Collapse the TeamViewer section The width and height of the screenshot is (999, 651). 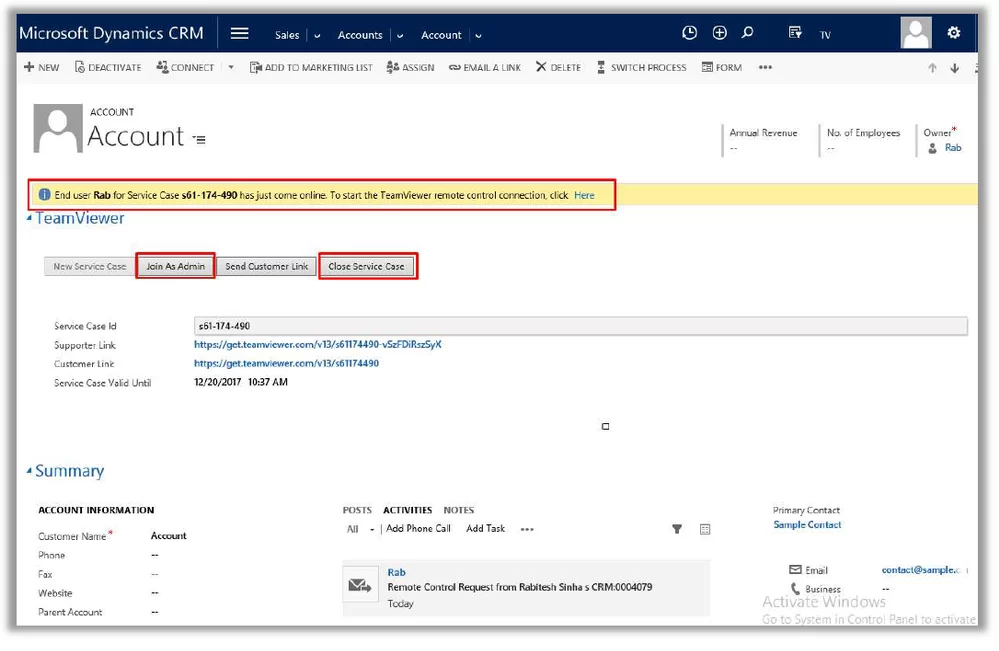[30, 219]
